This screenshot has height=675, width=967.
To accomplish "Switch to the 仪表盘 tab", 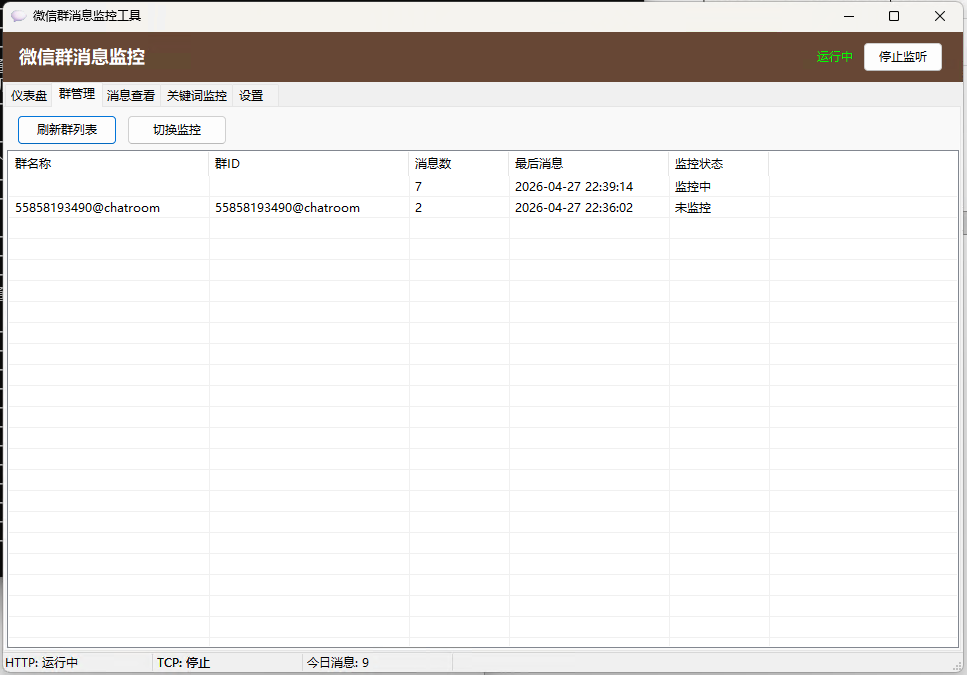I will [28, 95].
